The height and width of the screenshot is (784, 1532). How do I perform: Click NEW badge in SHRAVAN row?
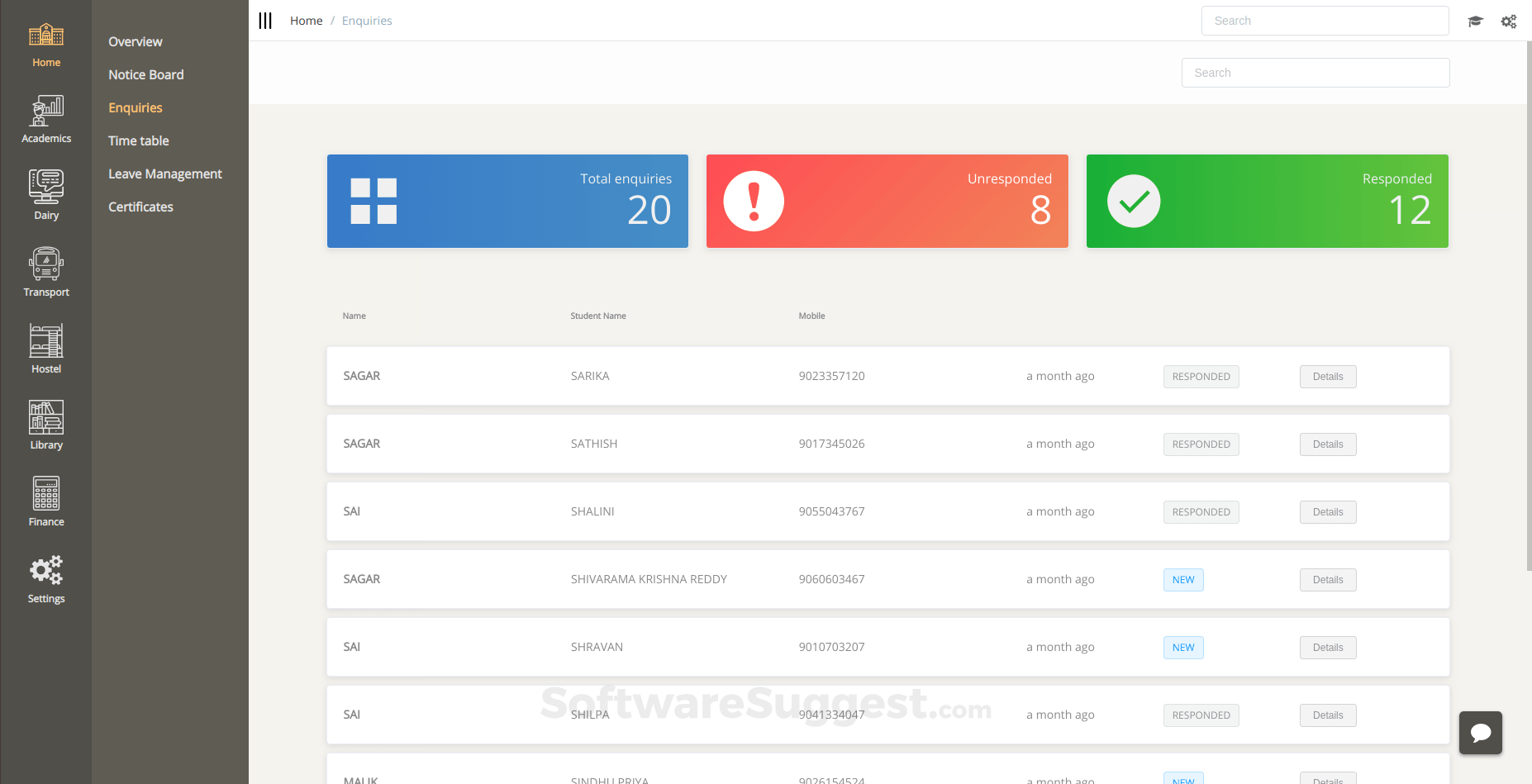[1183, 648]
